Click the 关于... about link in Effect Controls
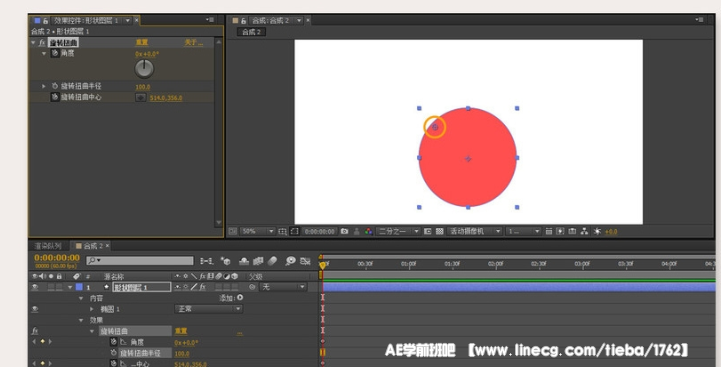721x367 pixels. coord(194,42)
